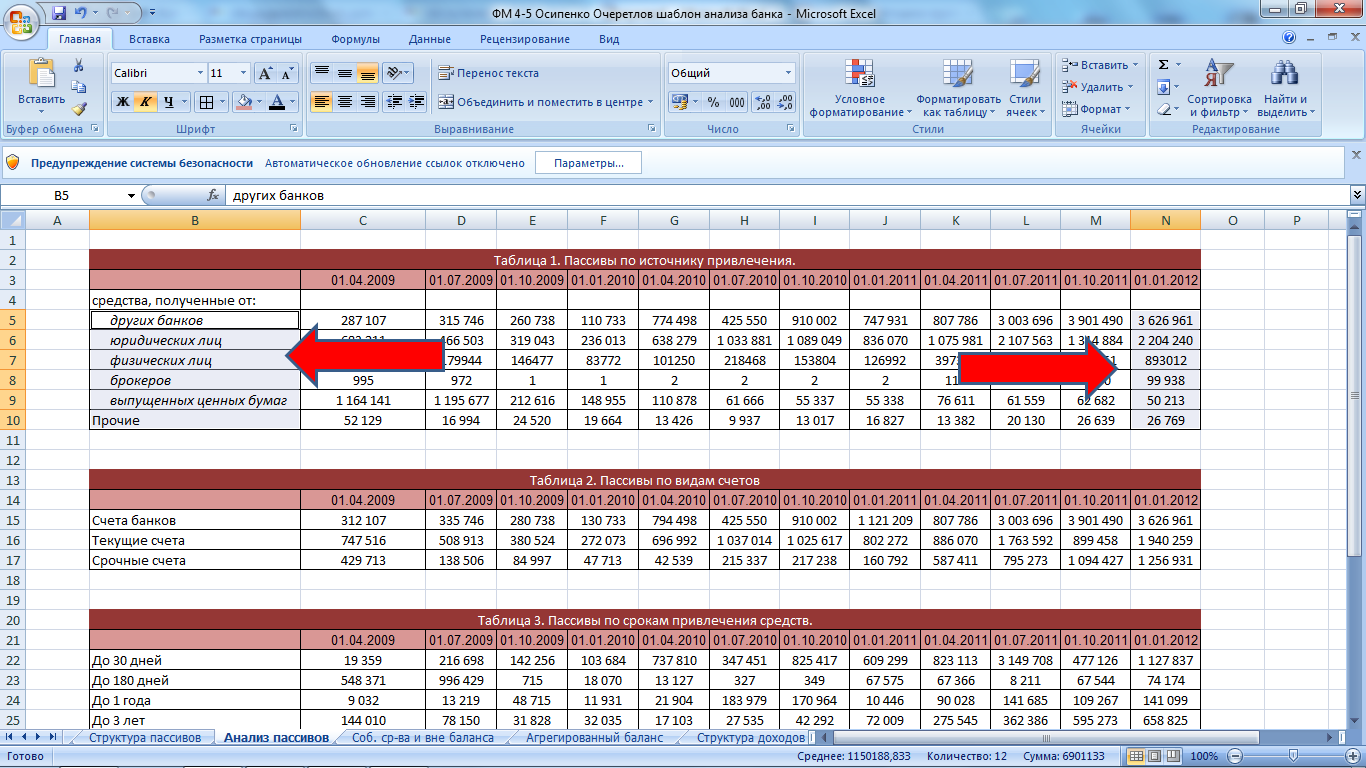
Task: Open the Структура пассивов sheet tab
Action: (144, 738)
